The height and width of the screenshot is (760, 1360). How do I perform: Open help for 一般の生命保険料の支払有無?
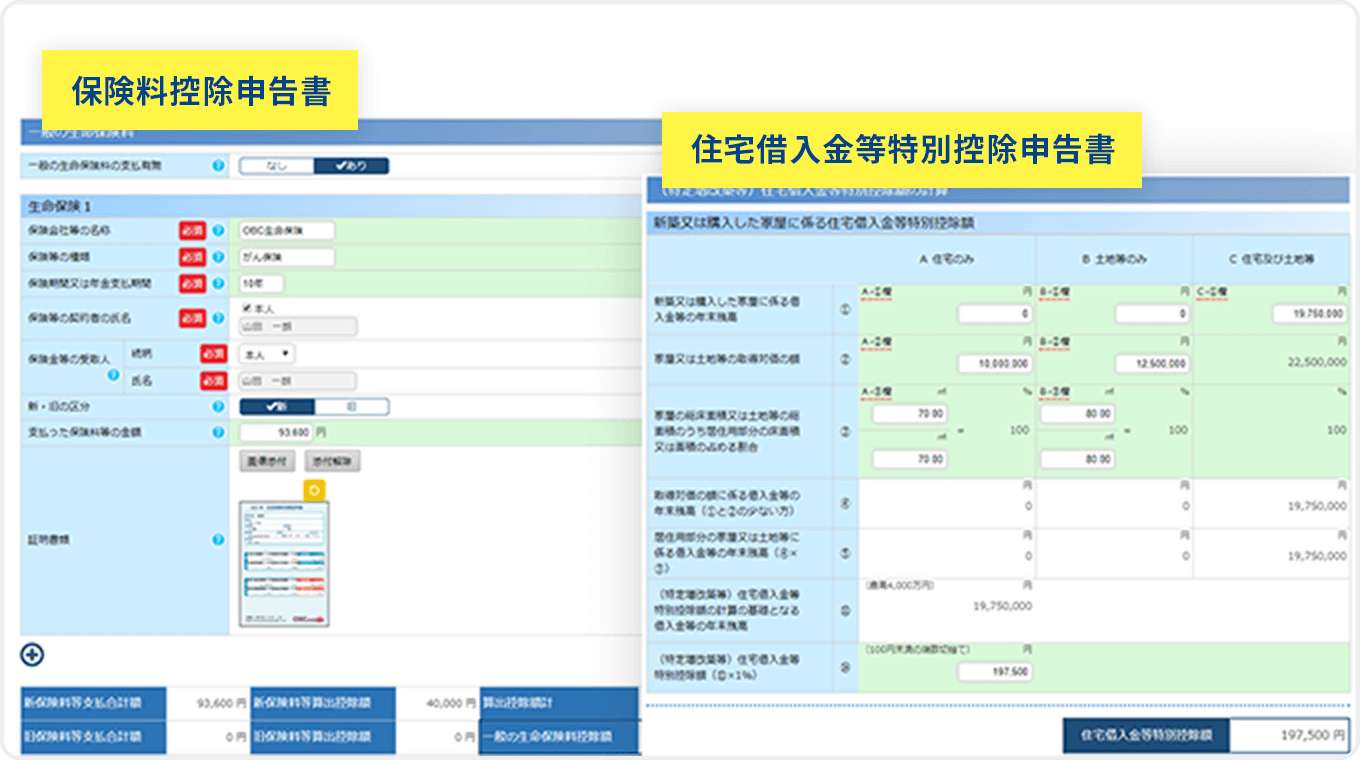click(x=218, y=166)
